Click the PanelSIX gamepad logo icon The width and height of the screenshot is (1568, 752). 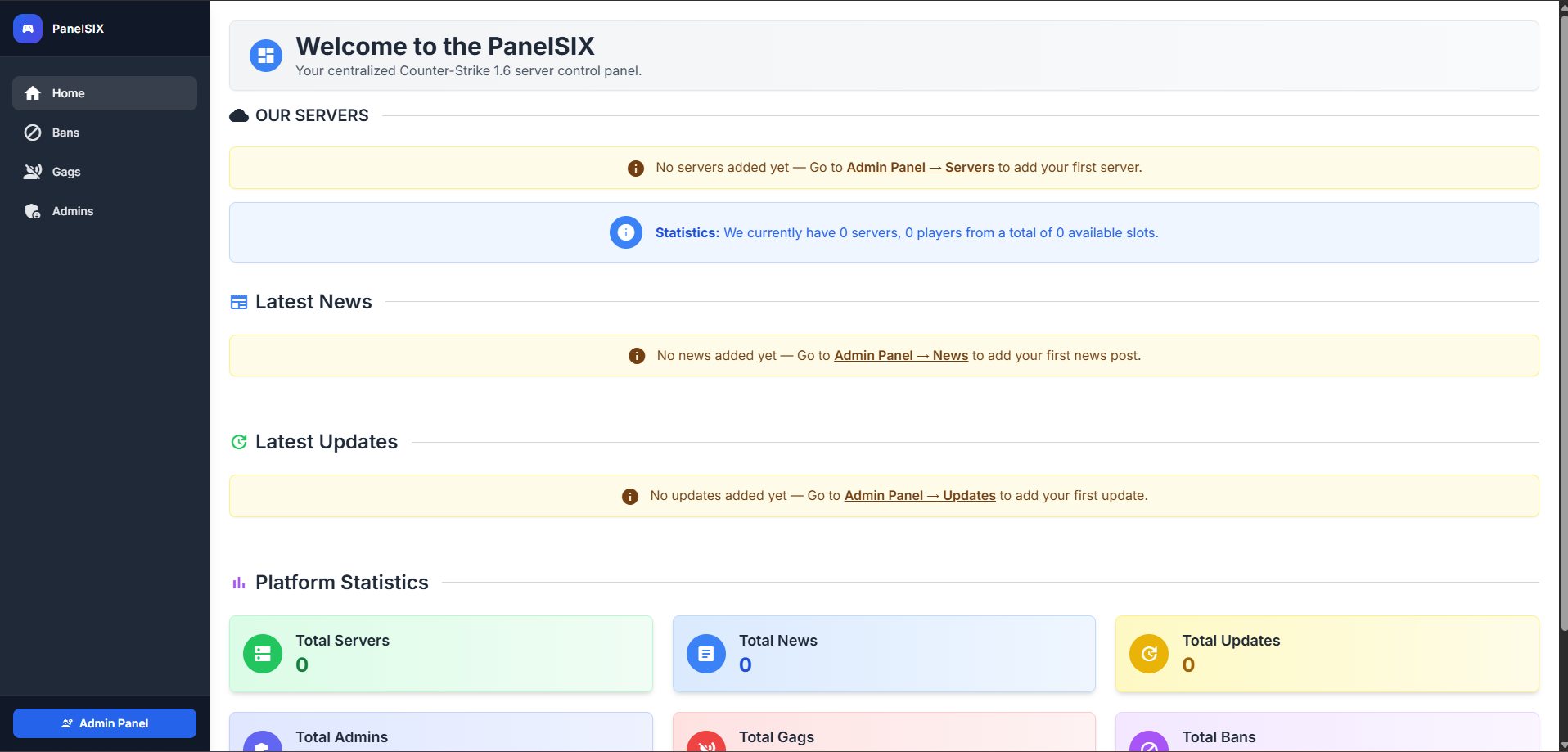coord(28,29)
